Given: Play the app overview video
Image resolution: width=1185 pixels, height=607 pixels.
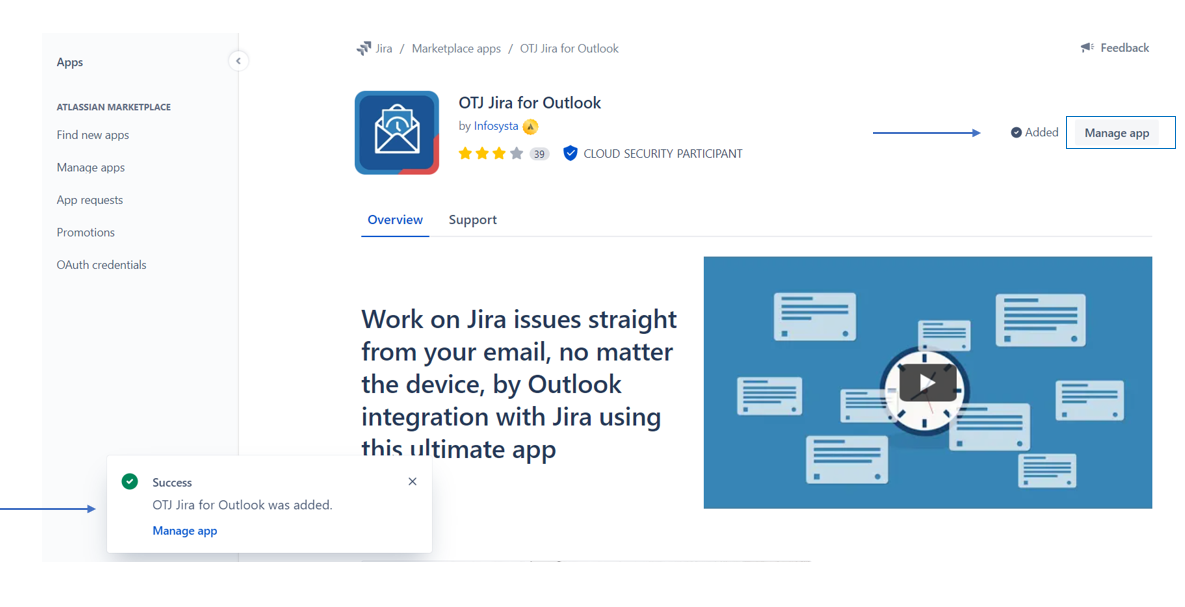Looking at the screenshot, I should 927,382.
